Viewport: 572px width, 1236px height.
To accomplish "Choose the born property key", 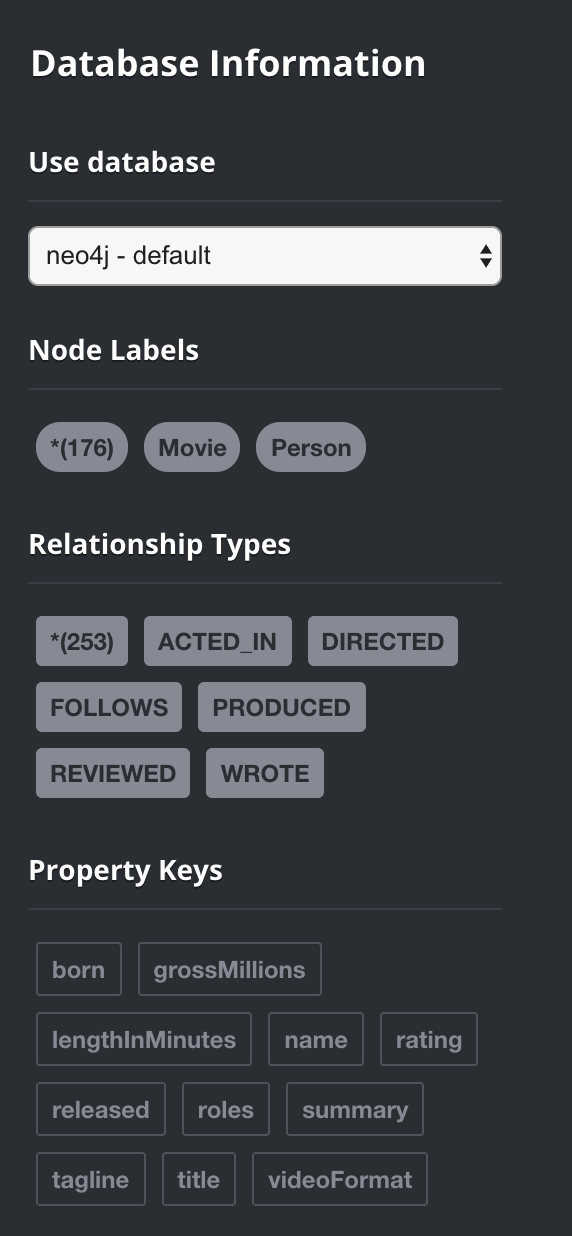I will pyautogui.click(x=79, y=969).
